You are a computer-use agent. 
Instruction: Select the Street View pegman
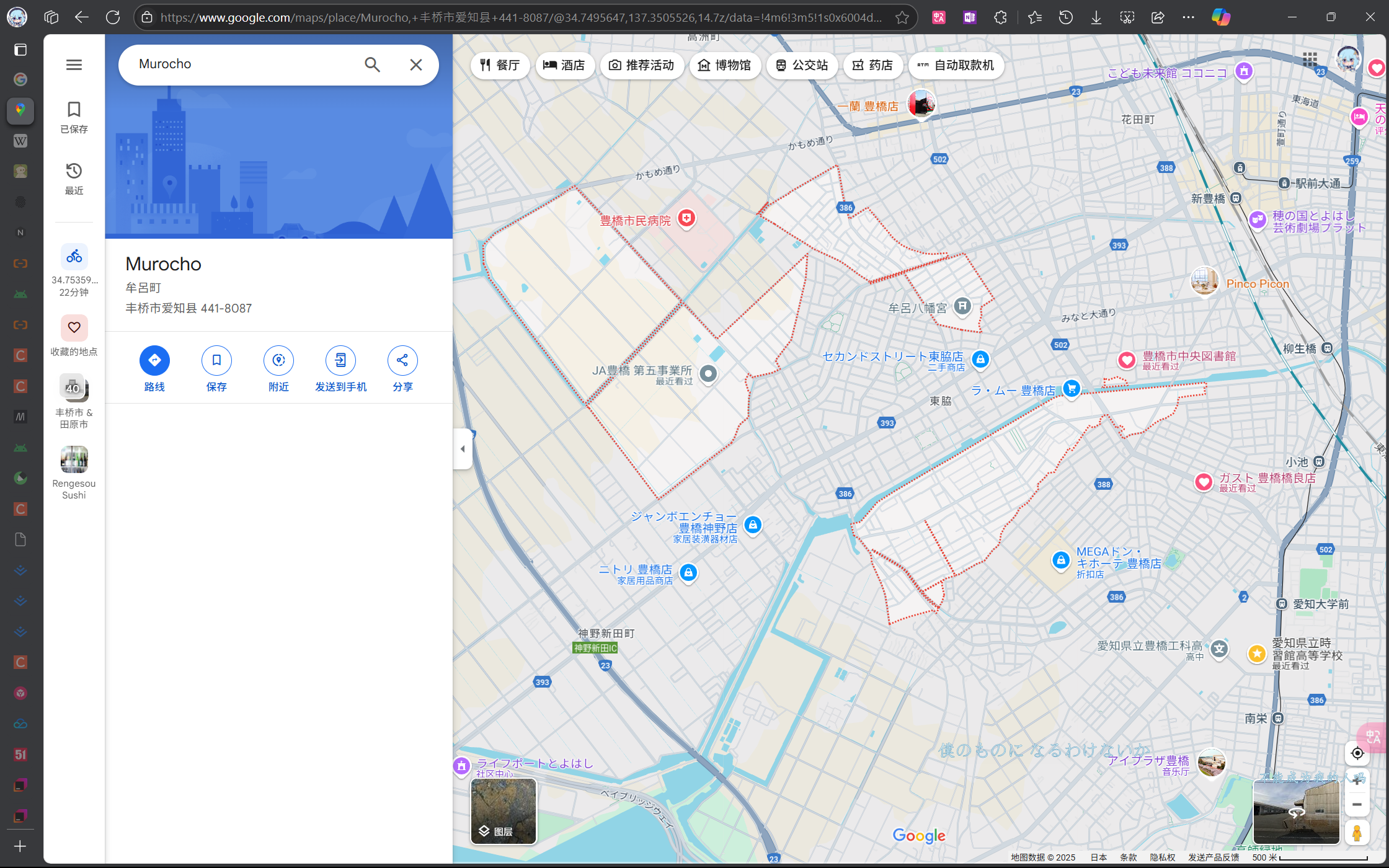pos(1357,832)
